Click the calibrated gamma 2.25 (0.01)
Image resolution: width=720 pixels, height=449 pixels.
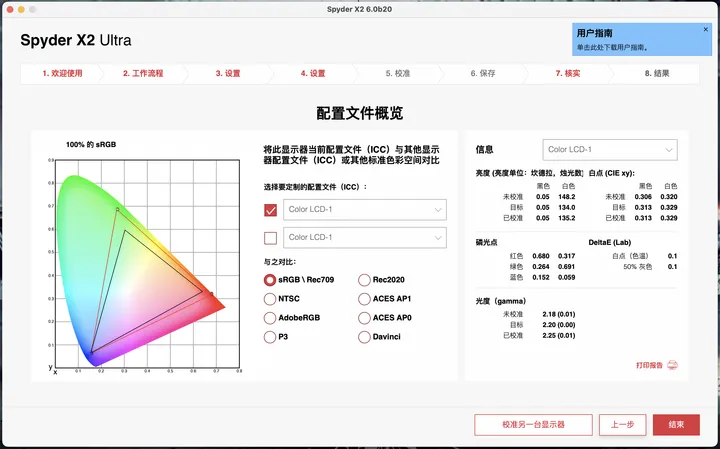pyautogui.click(x=558, y=336)
